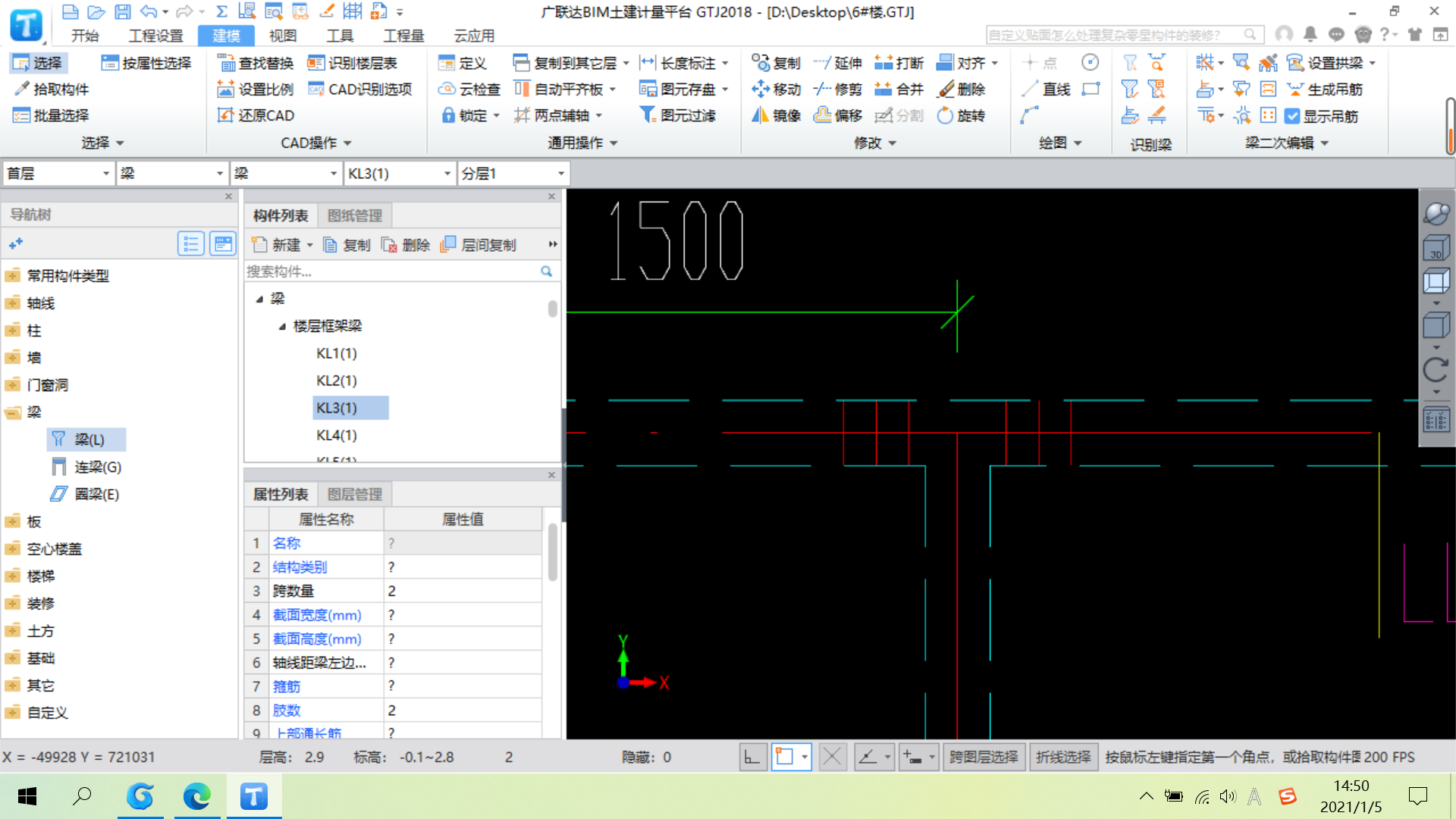Click 生成吊筋 generate hanger bars
The height and width of the screenshot is (819, 1456).
(1325, 89)
